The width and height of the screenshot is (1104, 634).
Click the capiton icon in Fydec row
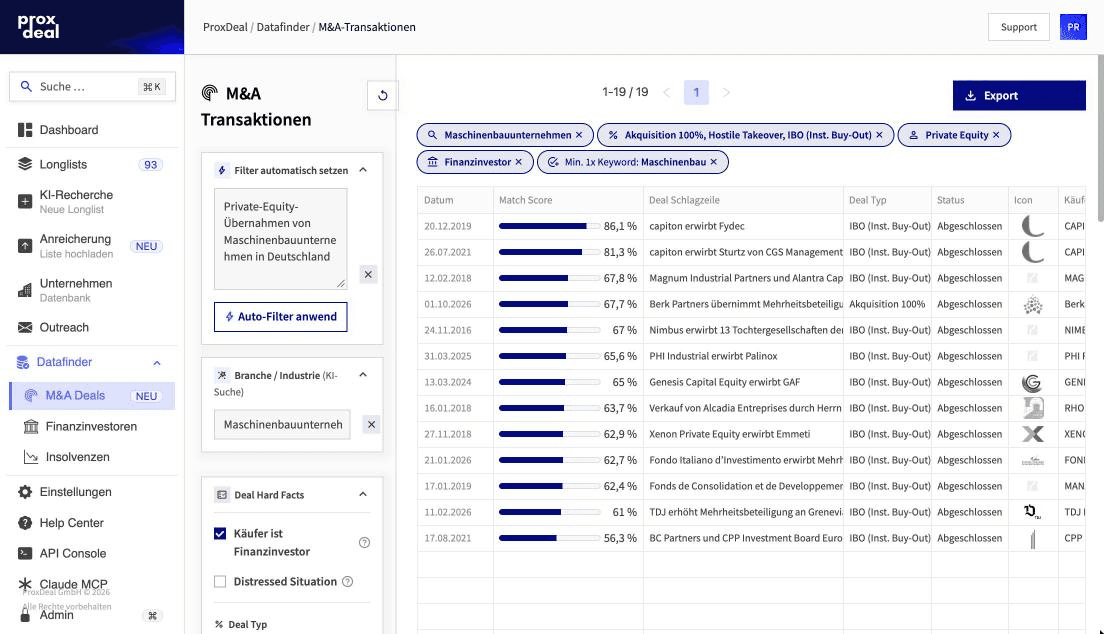1032,226
